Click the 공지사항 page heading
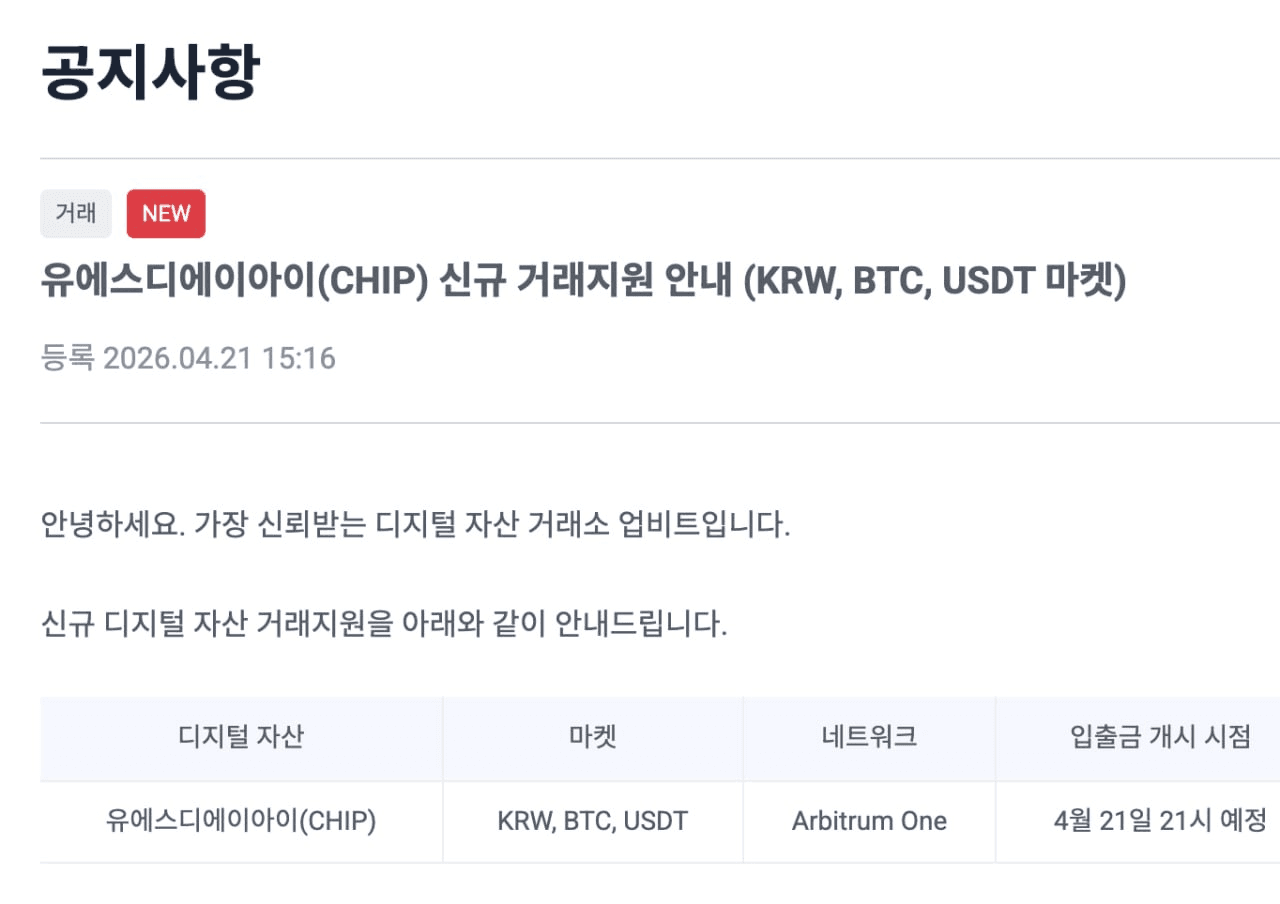This screenshot has width=1280, height=904. (150, 72)
